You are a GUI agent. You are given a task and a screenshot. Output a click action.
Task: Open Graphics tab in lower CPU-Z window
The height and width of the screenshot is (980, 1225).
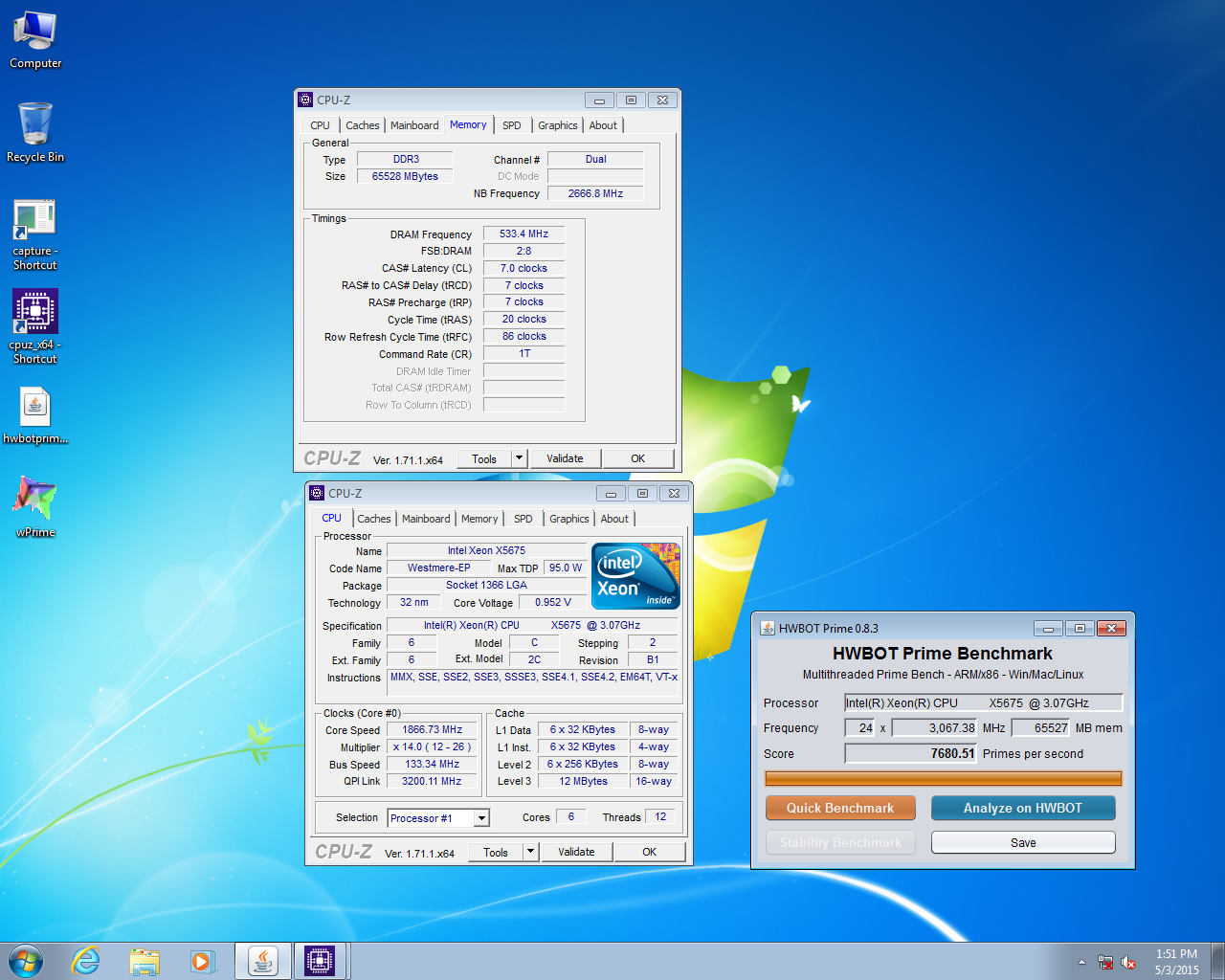click(568, 519)
